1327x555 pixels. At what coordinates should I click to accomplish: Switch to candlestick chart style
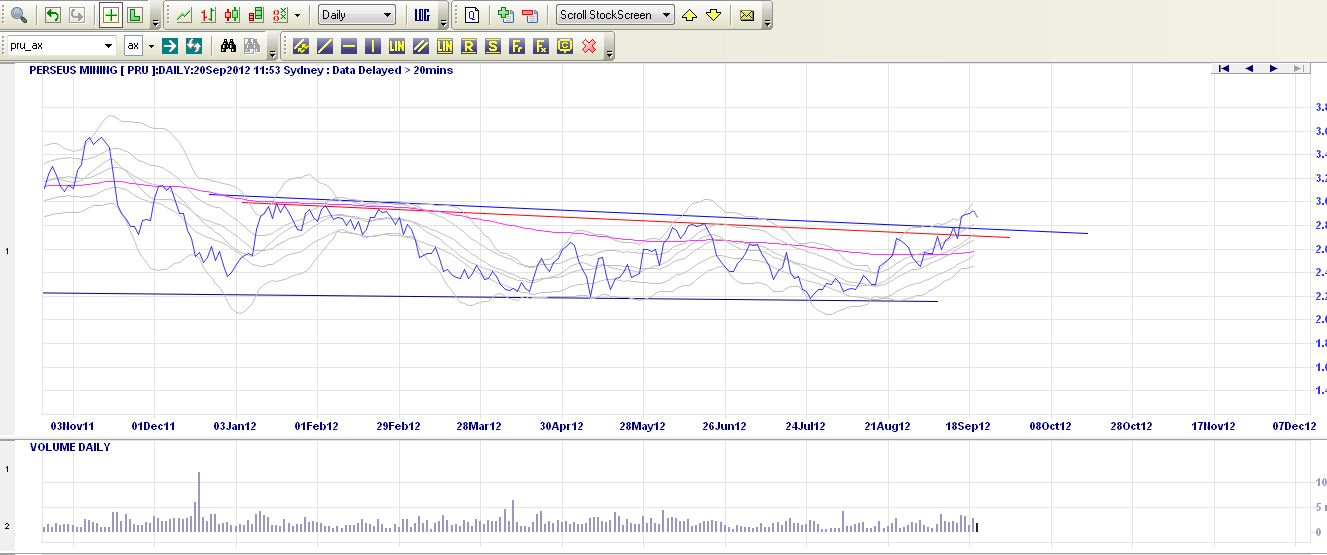click(x=232, y=15)
